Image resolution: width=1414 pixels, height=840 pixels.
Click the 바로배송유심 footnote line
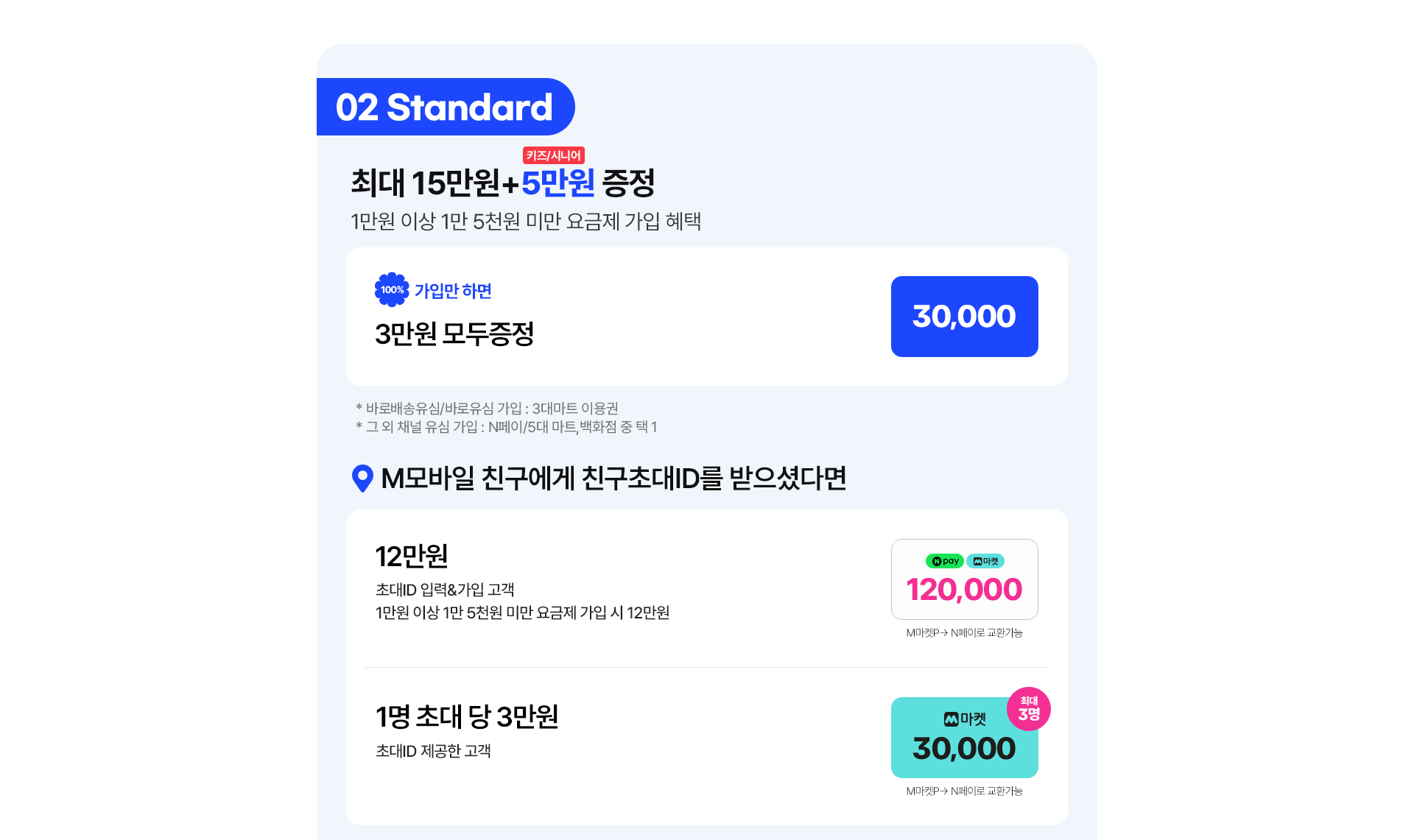pyautogui.click(x=487, y=408)
